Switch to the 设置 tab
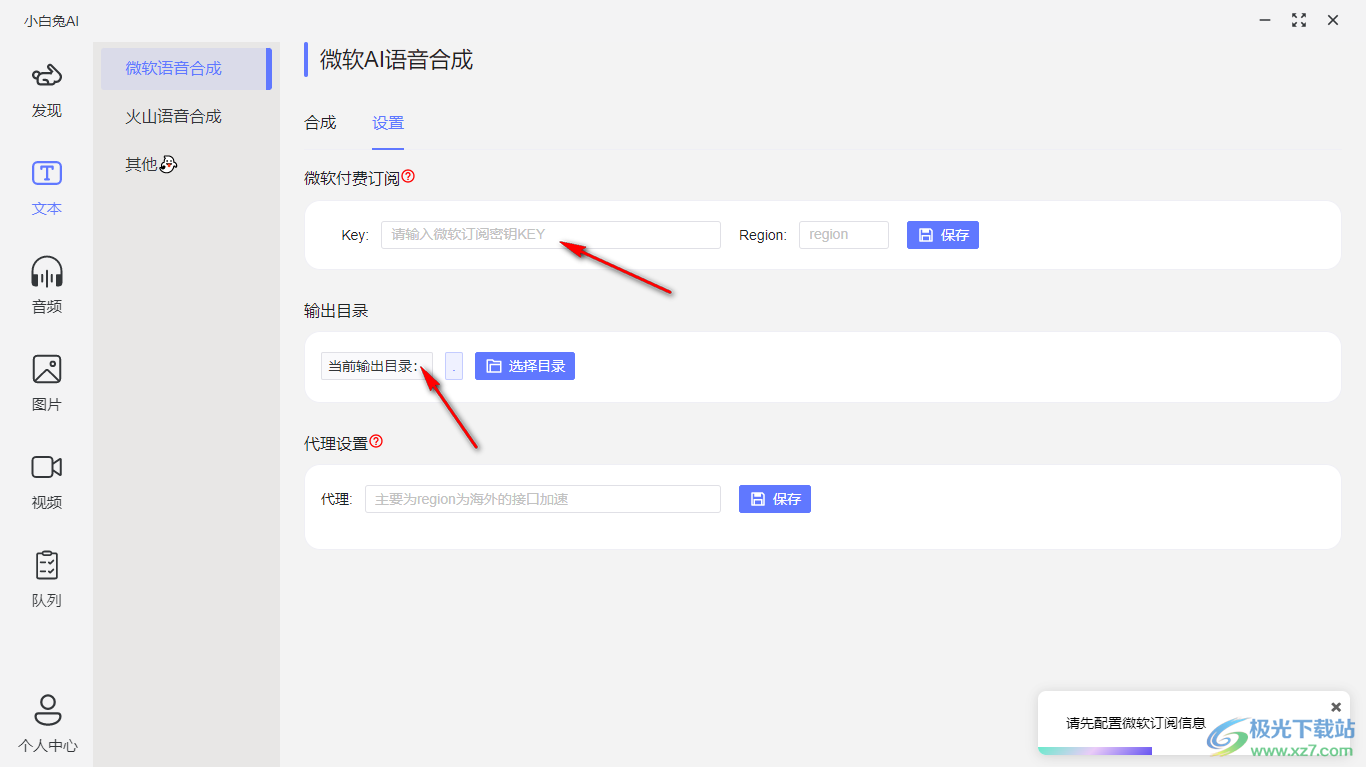1366x767 pixels. (388, 123)
